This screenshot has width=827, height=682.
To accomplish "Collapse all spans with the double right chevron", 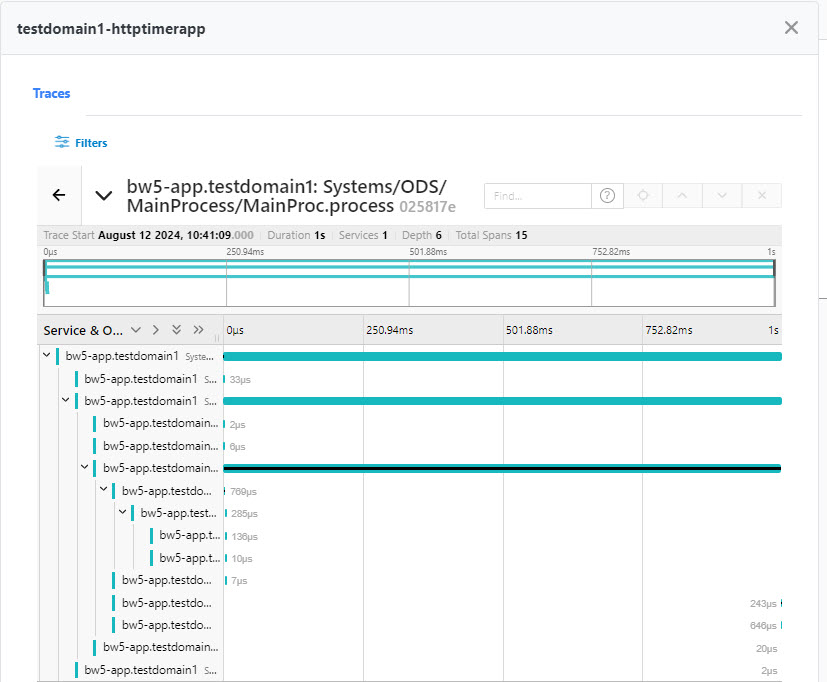I will pyautogui.click(x=198, y=330).
